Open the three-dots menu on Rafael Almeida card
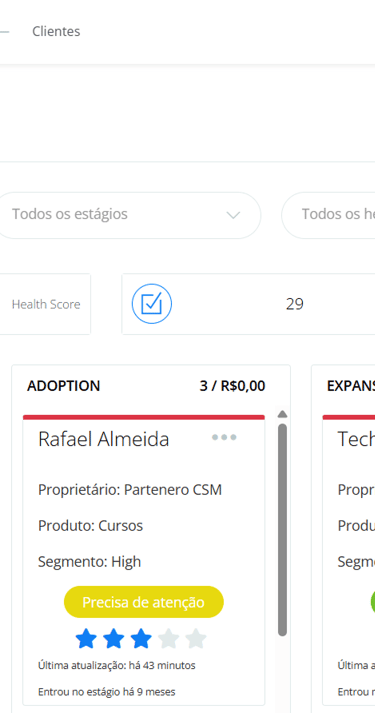 pyautogui.click(x=224, y=437)
